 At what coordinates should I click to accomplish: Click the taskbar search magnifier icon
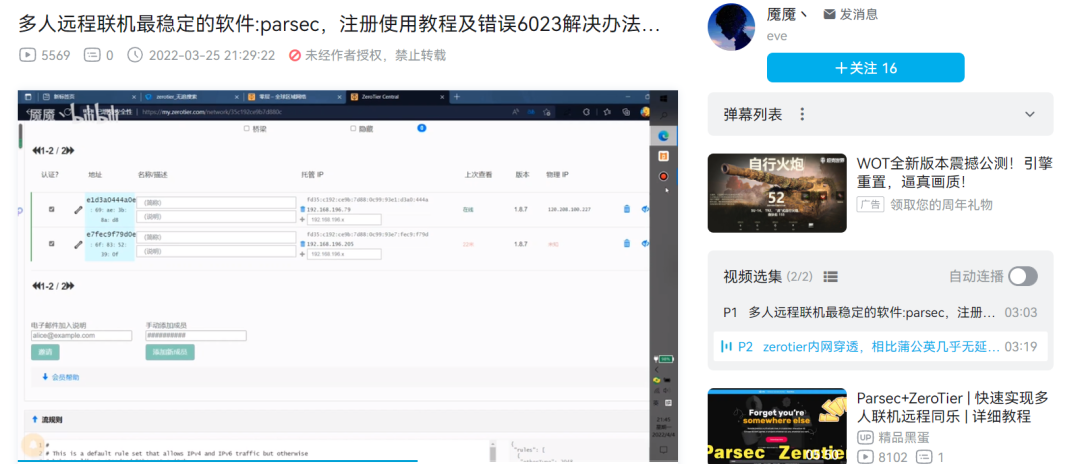coord(664,116)
